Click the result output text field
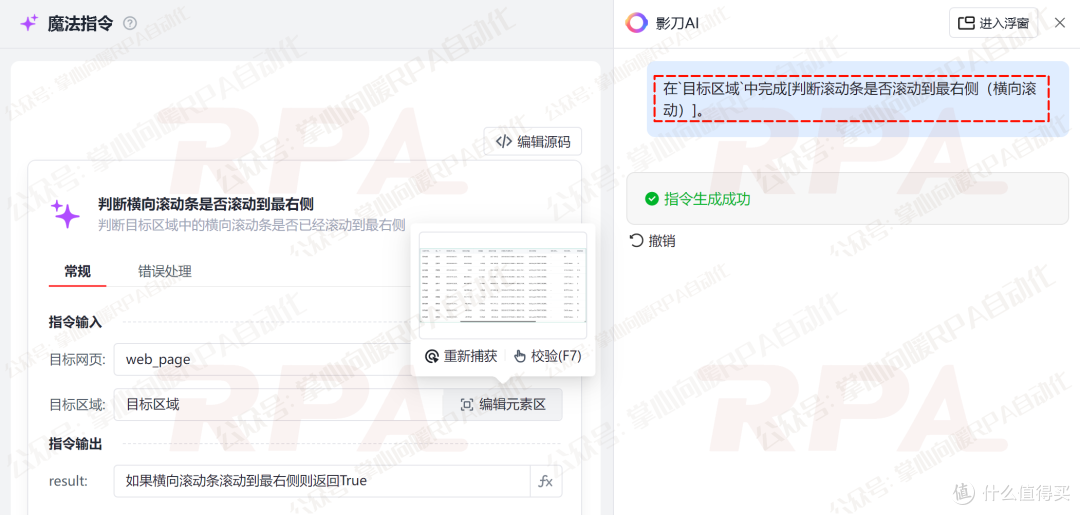Viewport: 1080px width, 515px height. coord(322,481)
